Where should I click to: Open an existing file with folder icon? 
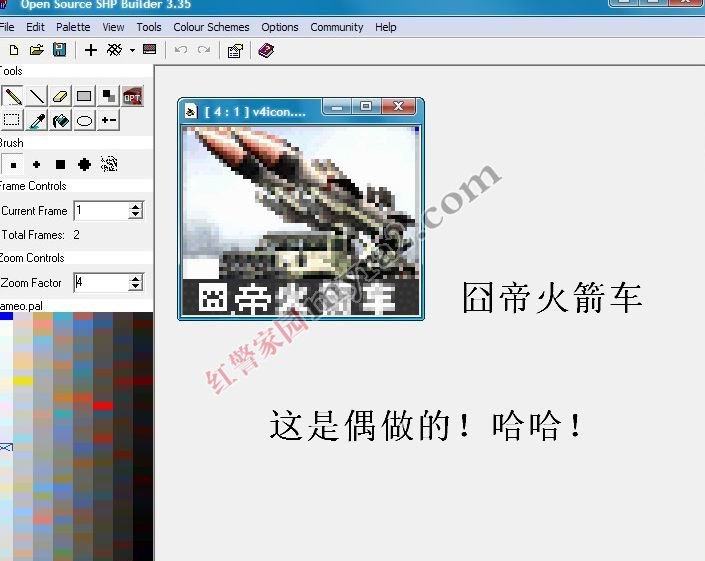pyautogui.click(x=36, y=50)
